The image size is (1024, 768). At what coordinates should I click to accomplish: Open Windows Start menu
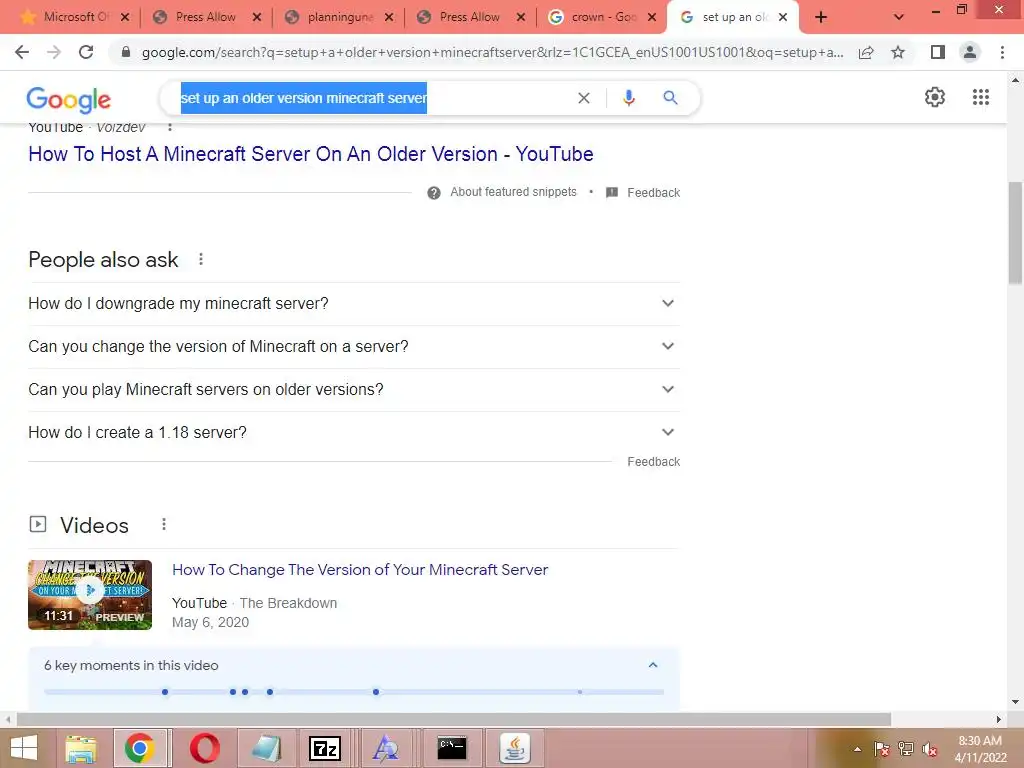[23, 748]
